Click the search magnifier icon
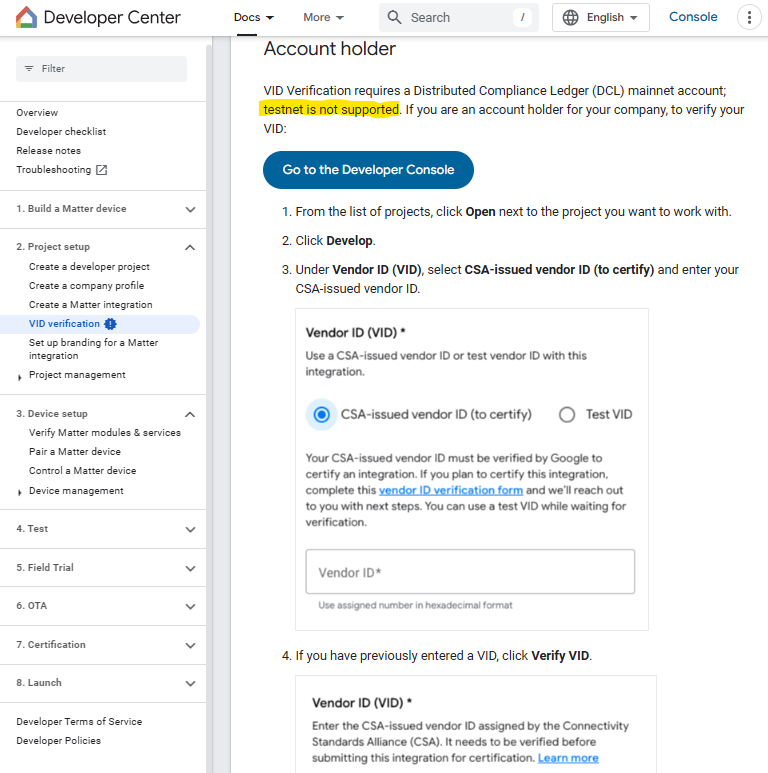768x773 pixels. click(395, 17)
